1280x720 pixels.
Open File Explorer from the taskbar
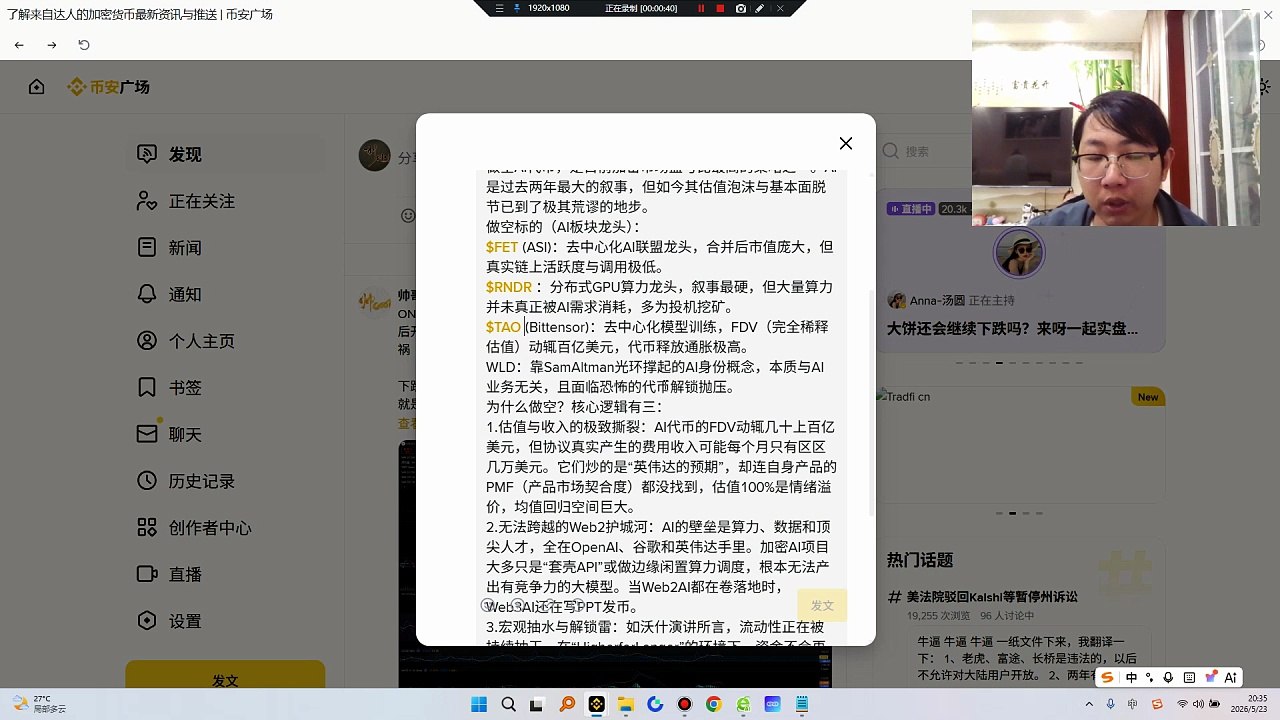[625, 705]
